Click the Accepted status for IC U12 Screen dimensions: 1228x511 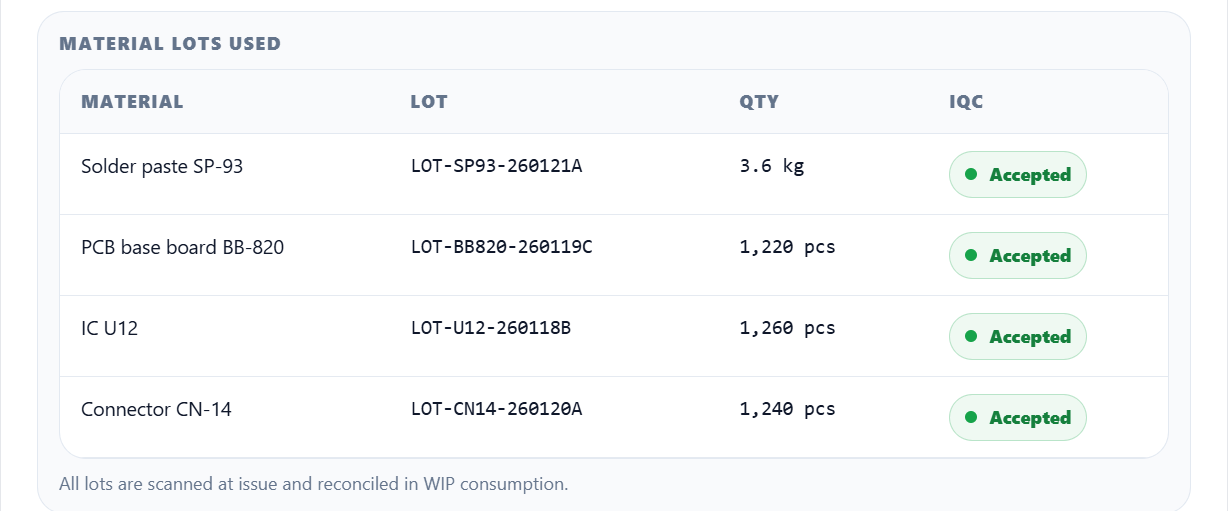click(x=1017, y=337)
